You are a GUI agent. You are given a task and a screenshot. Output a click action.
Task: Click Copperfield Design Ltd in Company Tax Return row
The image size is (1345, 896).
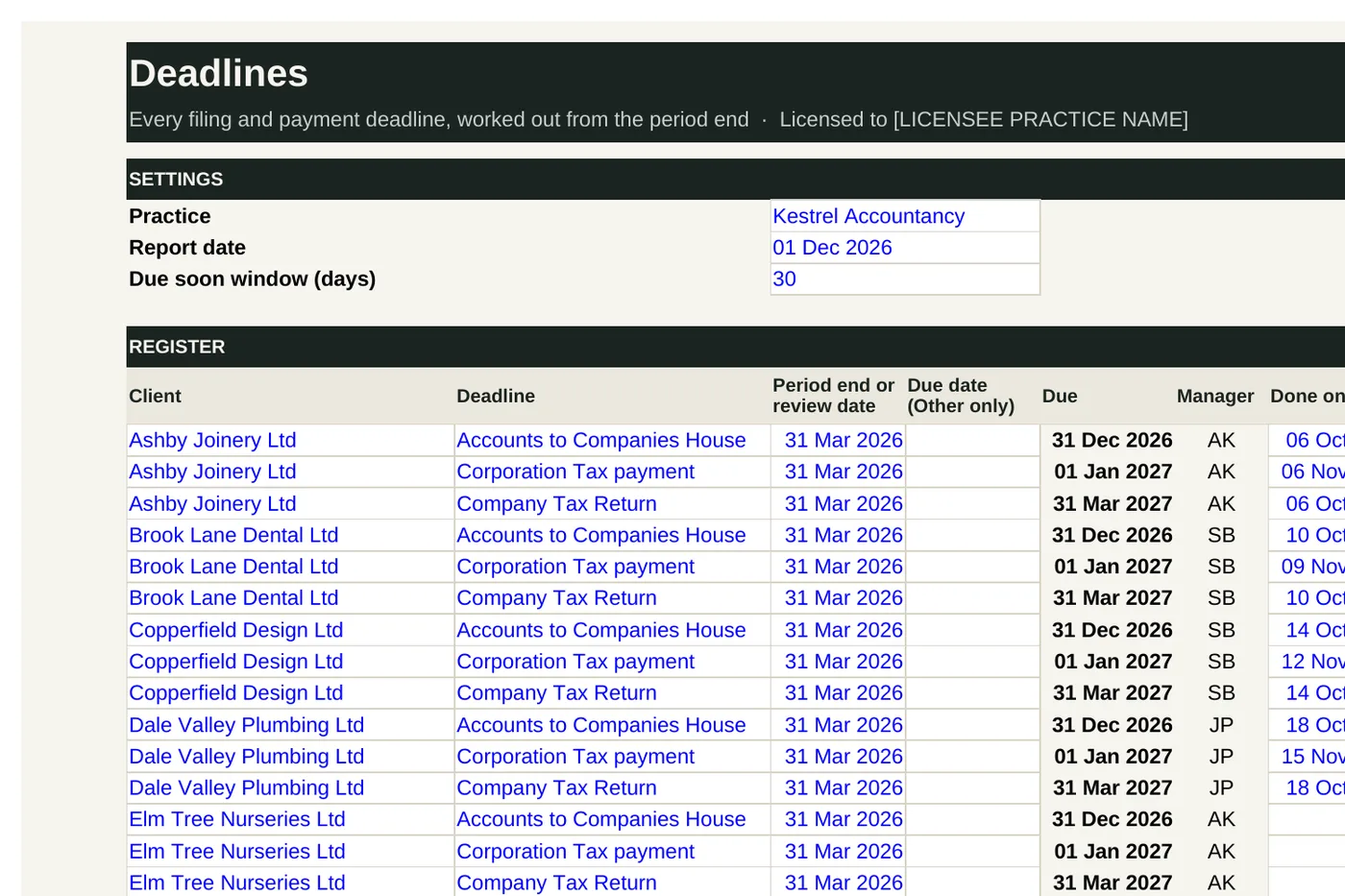click(290, 692)
